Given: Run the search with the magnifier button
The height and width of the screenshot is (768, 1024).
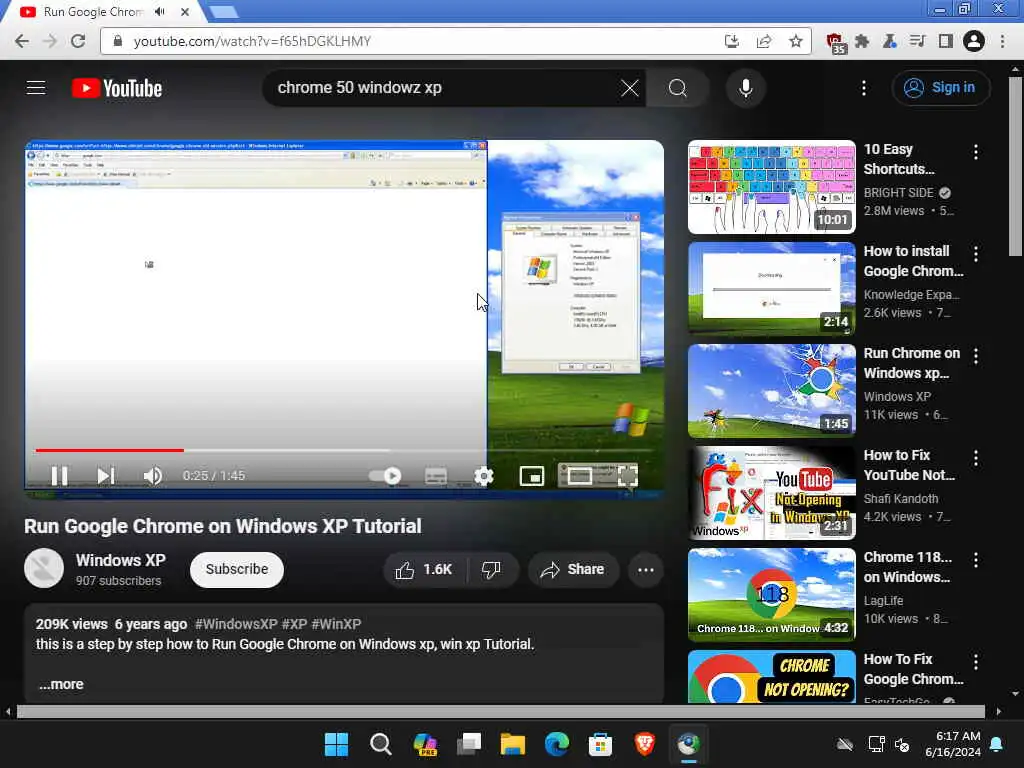Looking at the screenshot, I should (x=677, y=88).
